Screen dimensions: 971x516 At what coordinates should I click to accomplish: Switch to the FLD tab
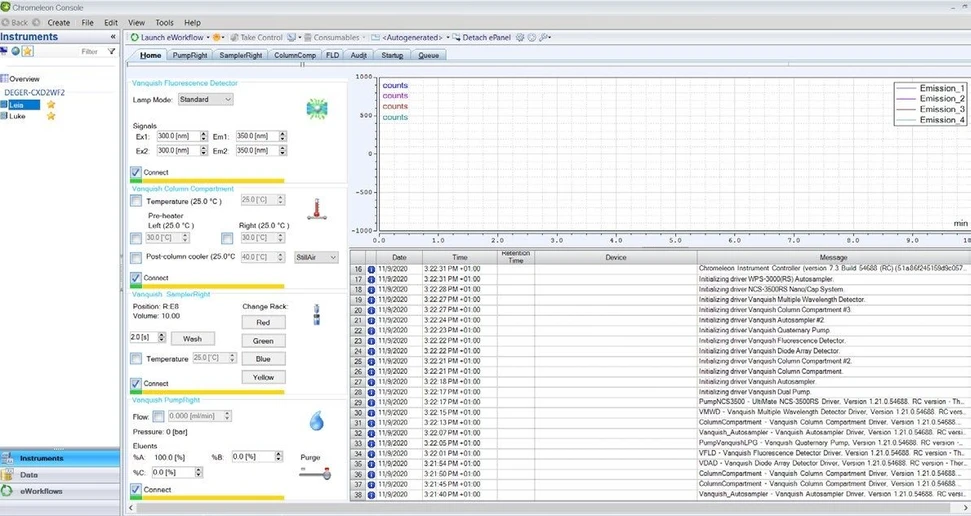[x=333, y=55]
